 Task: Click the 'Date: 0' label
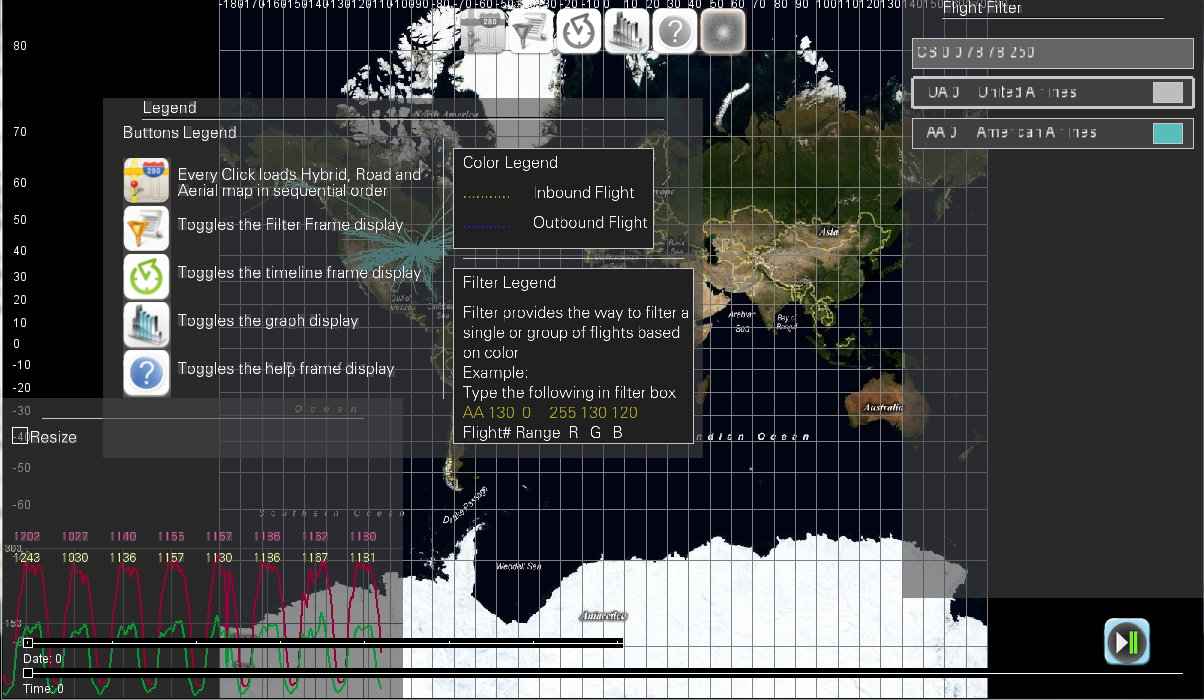(42, 659)
